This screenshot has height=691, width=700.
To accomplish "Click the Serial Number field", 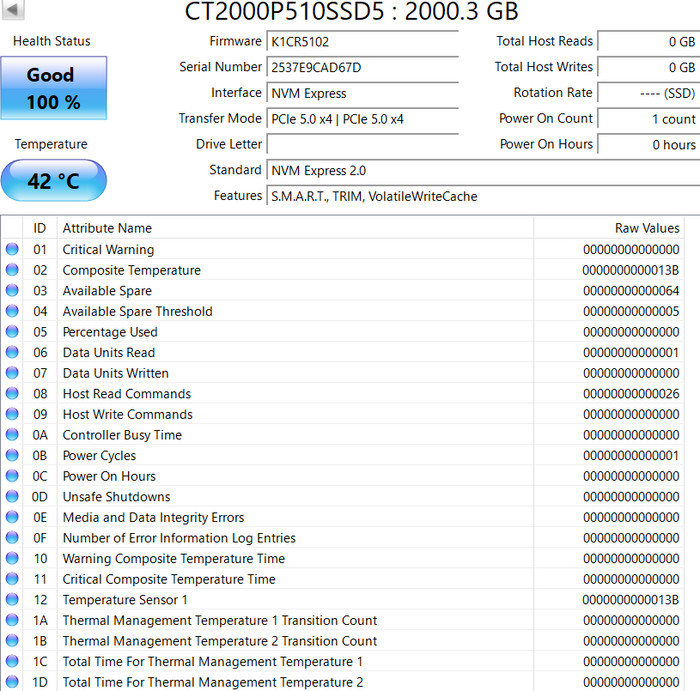I will point(362,68).
